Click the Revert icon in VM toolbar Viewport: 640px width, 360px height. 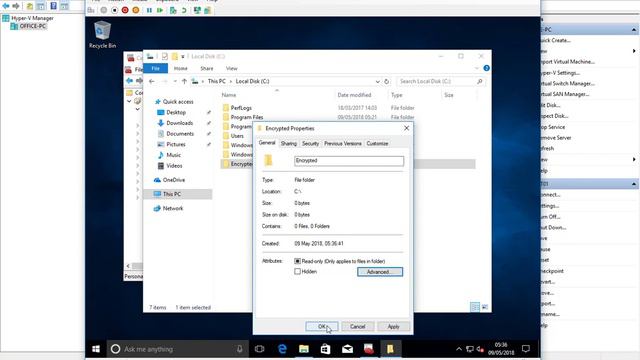coord(184,10)
